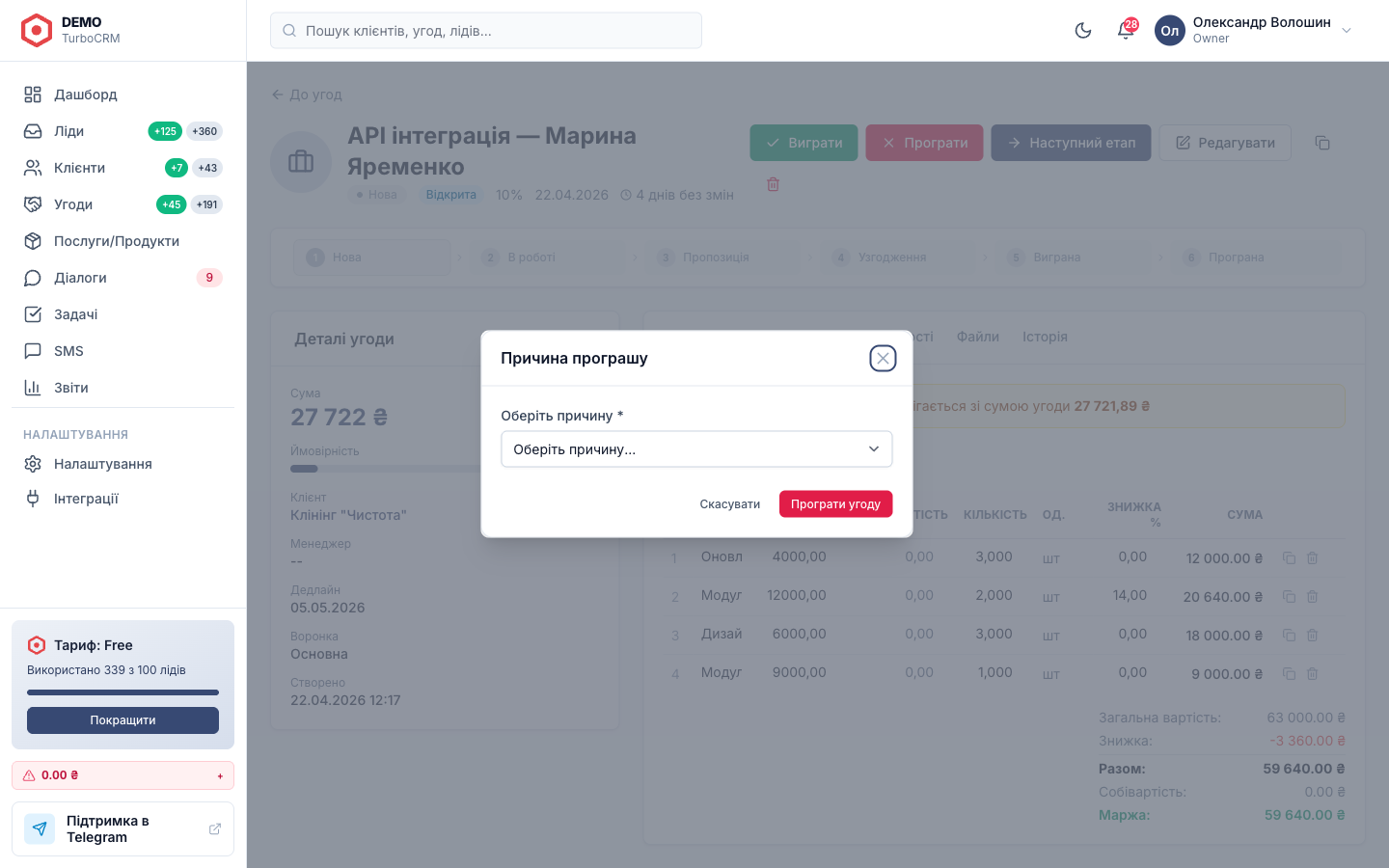
Task: Delete the Оновл product row
Action: coord(1312,558)
